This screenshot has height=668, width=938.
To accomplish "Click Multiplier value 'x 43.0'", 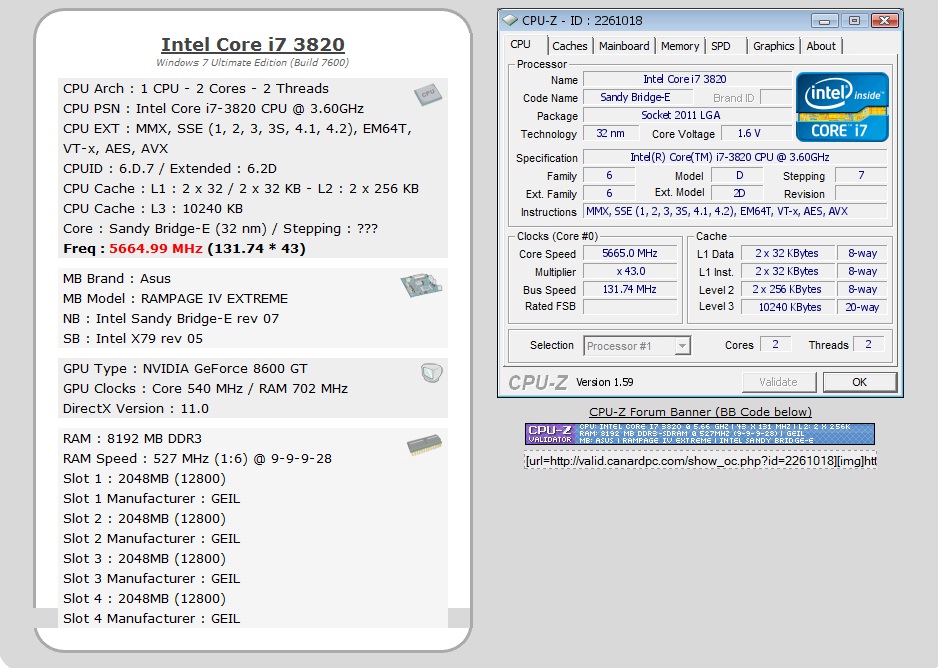I will tap(630, 271).
